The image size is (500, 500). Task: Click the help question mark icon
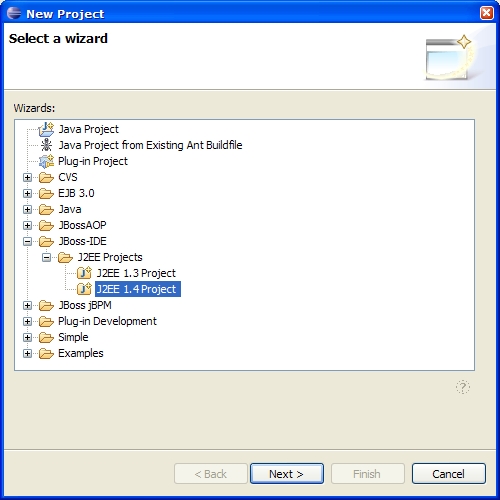point(463,387)
